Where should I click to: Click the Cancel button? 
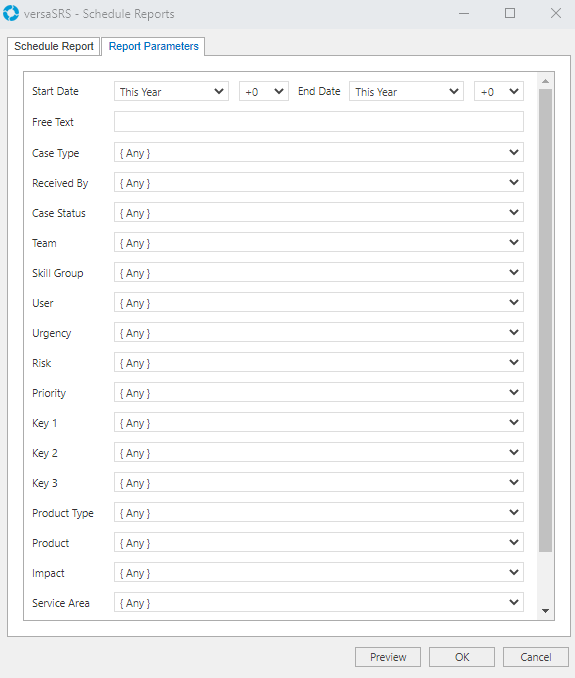[x=536, y=657]
